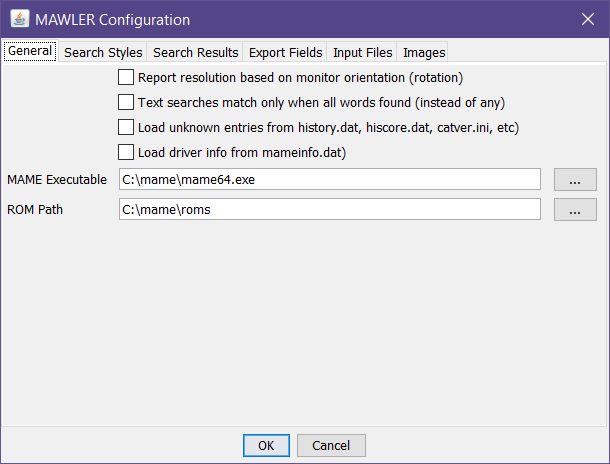Viewport: 610px width, 464px height.
Task: Click the MAWLER Configuration title bar text
Action: coord(113,19)
